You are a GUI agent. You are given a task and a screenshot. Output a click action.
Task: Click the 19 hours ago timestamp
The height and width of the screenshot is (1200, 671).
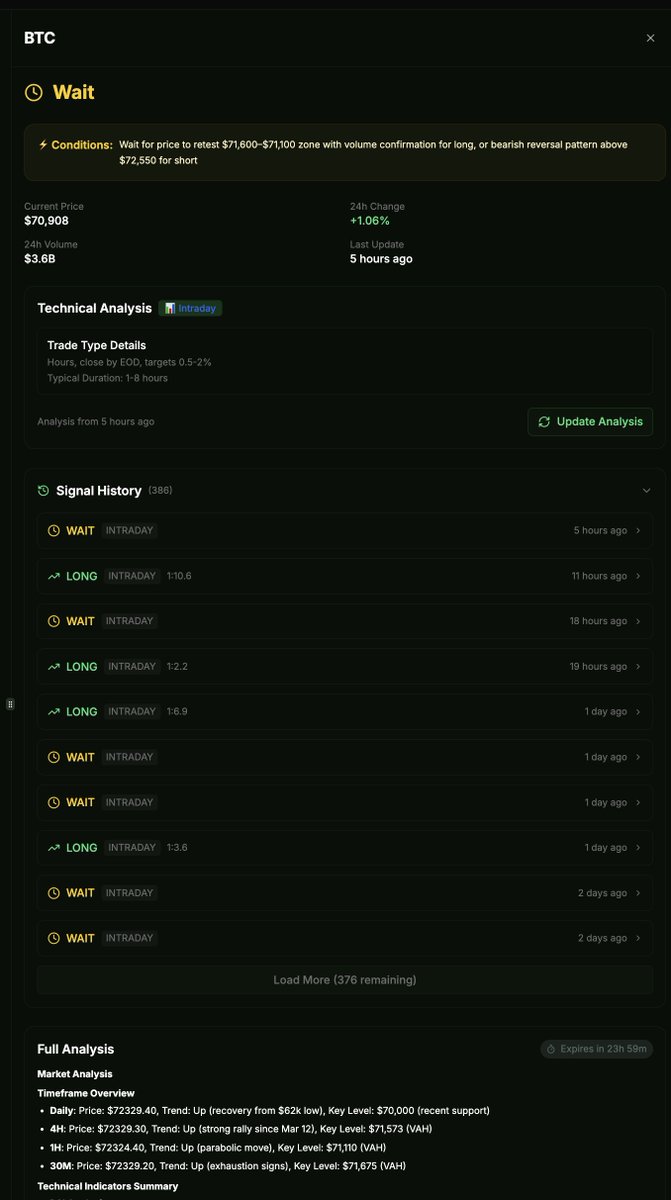coord(599,666)
